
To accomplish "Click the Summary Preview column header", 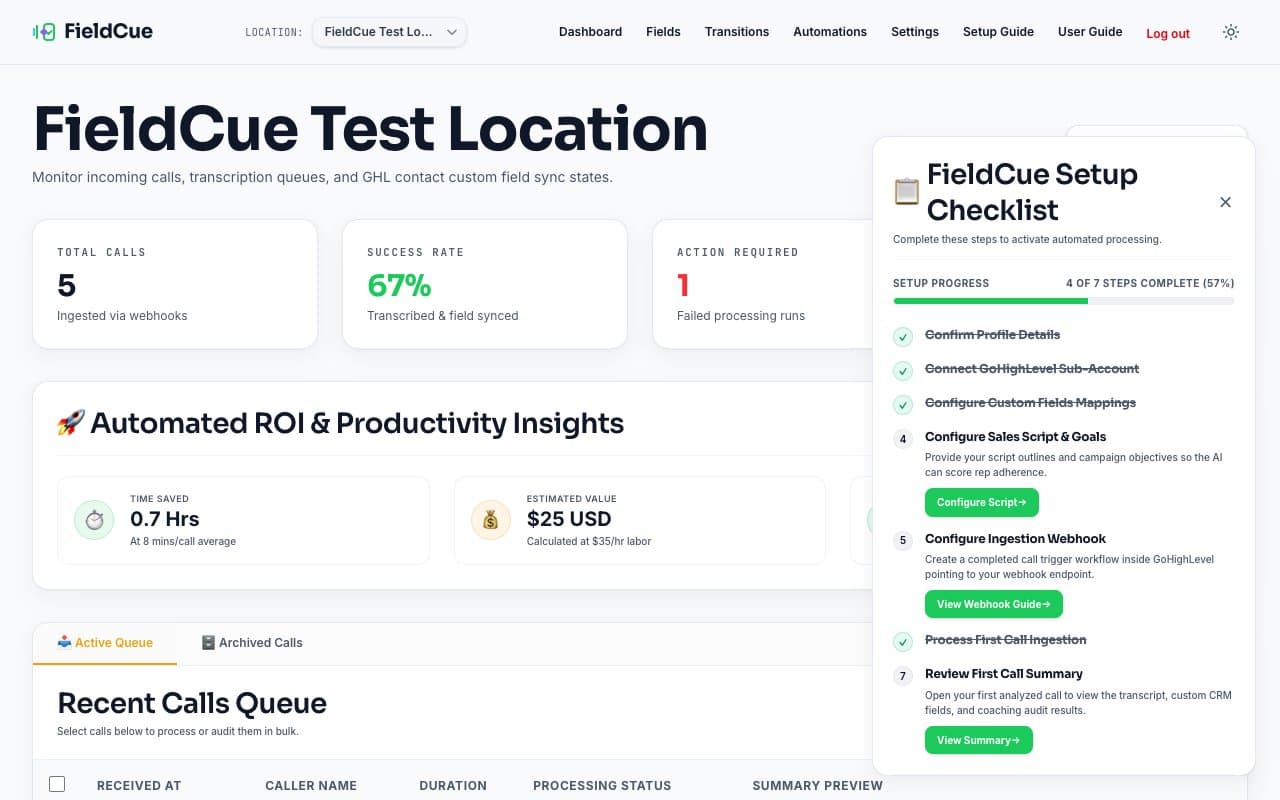I will (817, 785).
